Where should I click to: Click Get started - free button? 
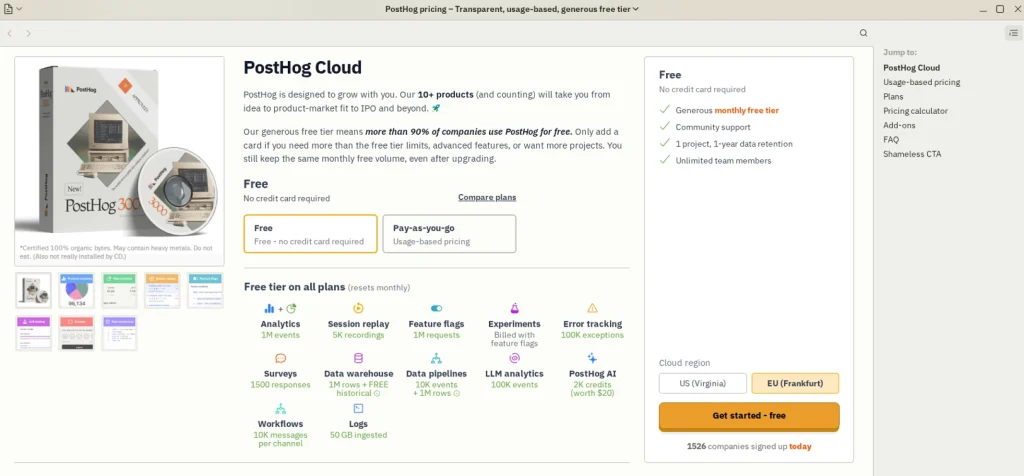(749, 416)
